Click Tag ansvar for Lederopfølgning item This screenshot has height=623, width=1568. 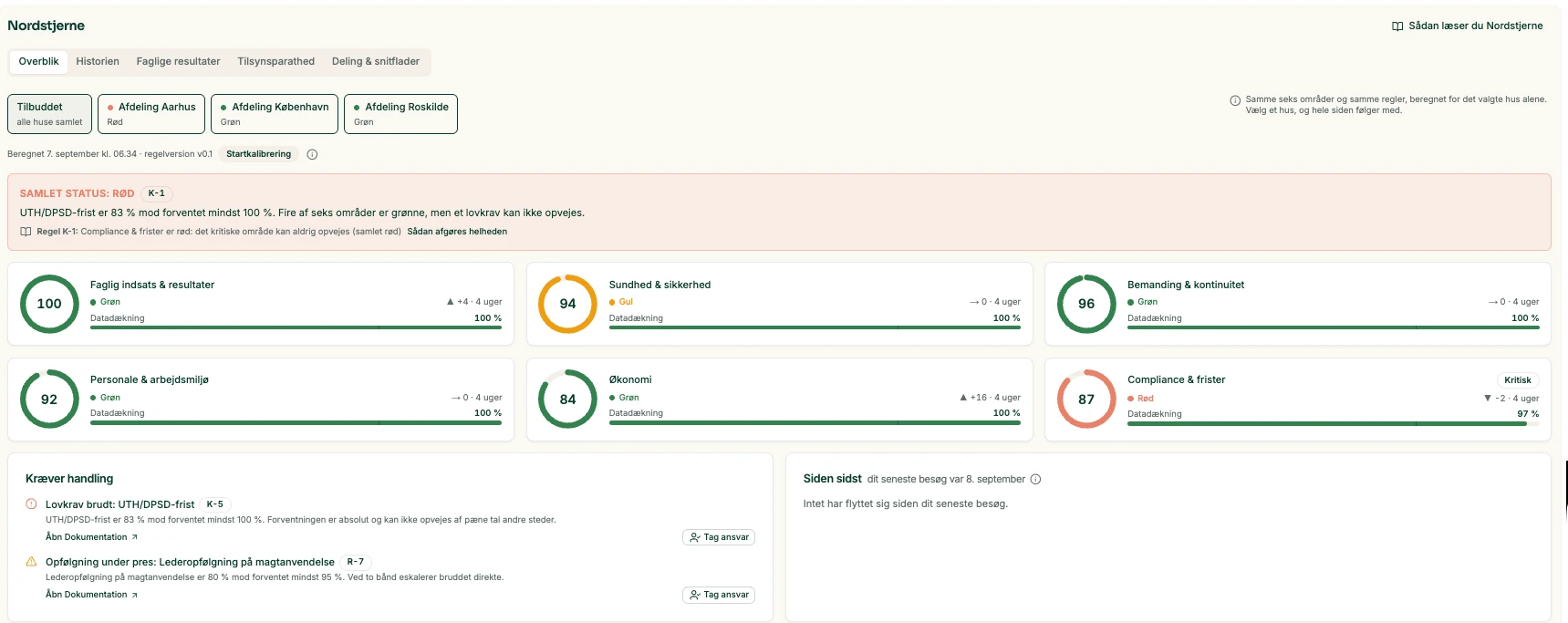coord(719,595)
